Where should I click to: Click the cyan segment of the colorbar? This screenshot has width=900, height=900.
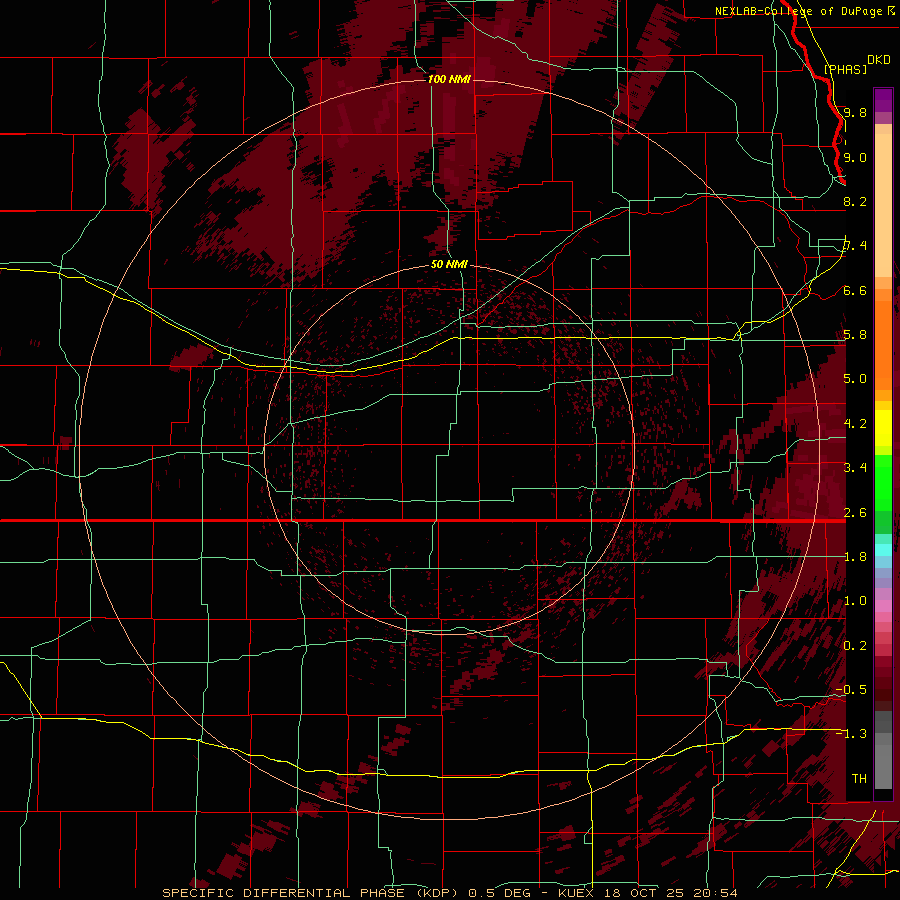coord(883,550)
